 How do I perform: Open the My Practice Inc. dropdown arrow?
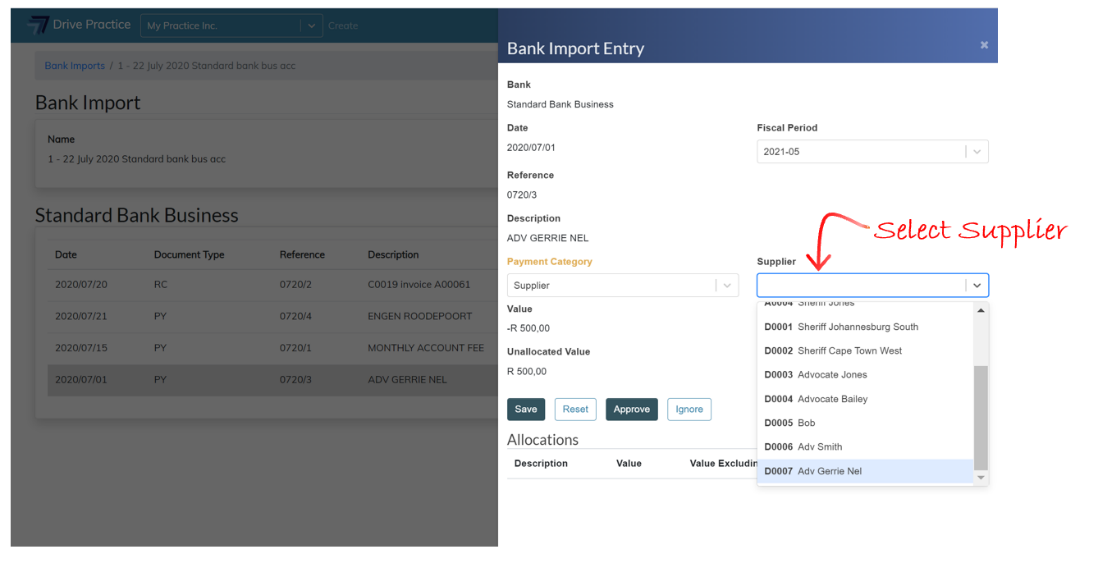[x=311, y=26]
